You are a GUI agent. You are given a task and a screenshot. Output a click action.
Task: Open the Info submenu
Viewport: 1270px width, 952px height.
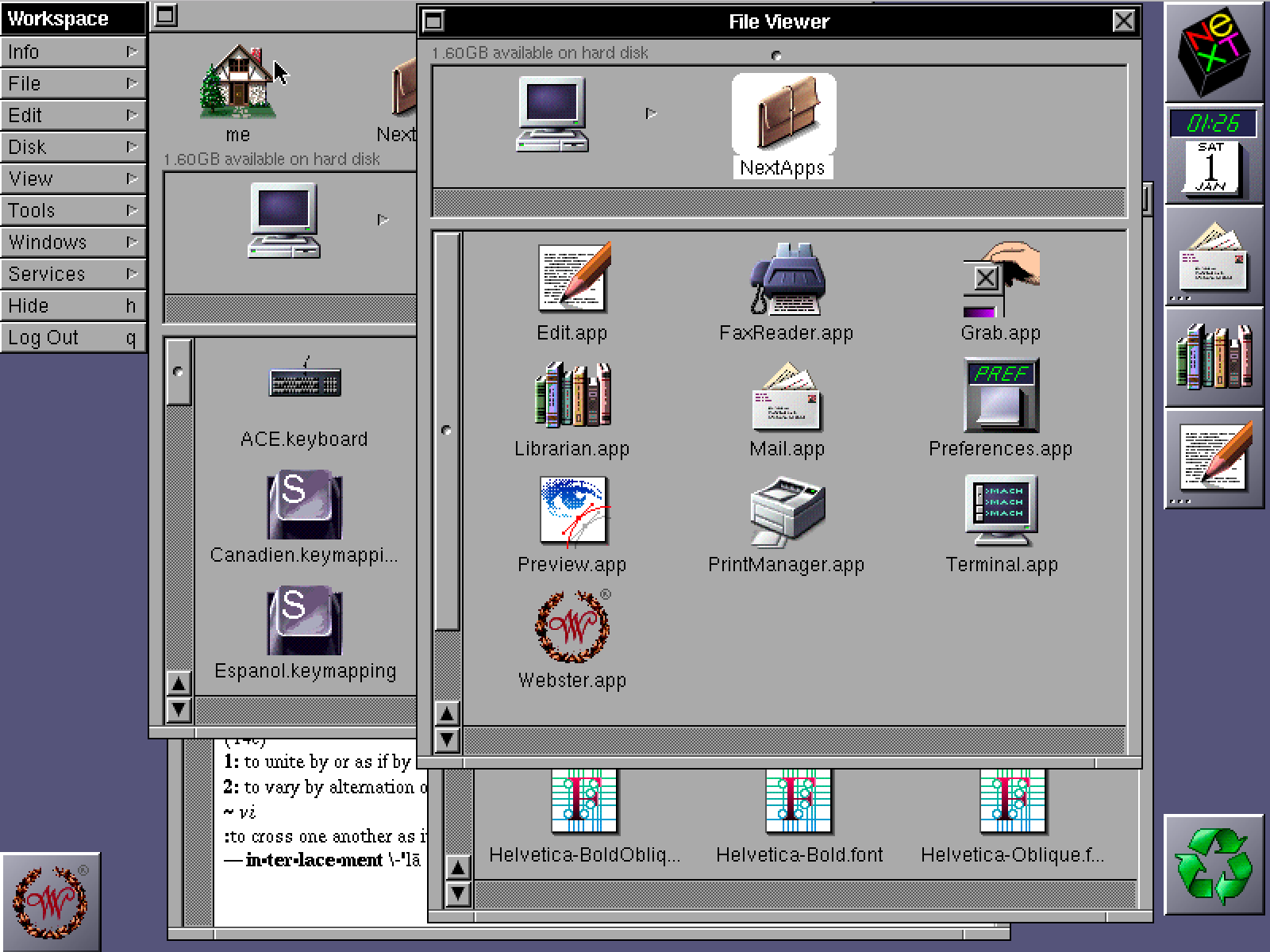tap(73, 52)
